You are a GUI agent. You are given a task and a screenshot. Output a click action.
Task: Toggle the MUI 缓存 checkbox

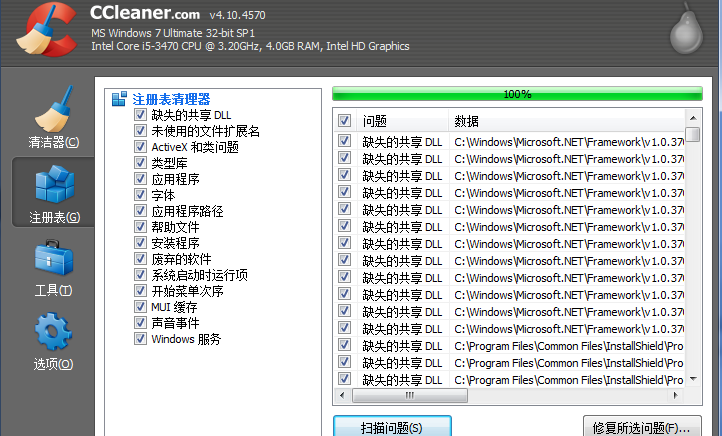tap(140, 307)
